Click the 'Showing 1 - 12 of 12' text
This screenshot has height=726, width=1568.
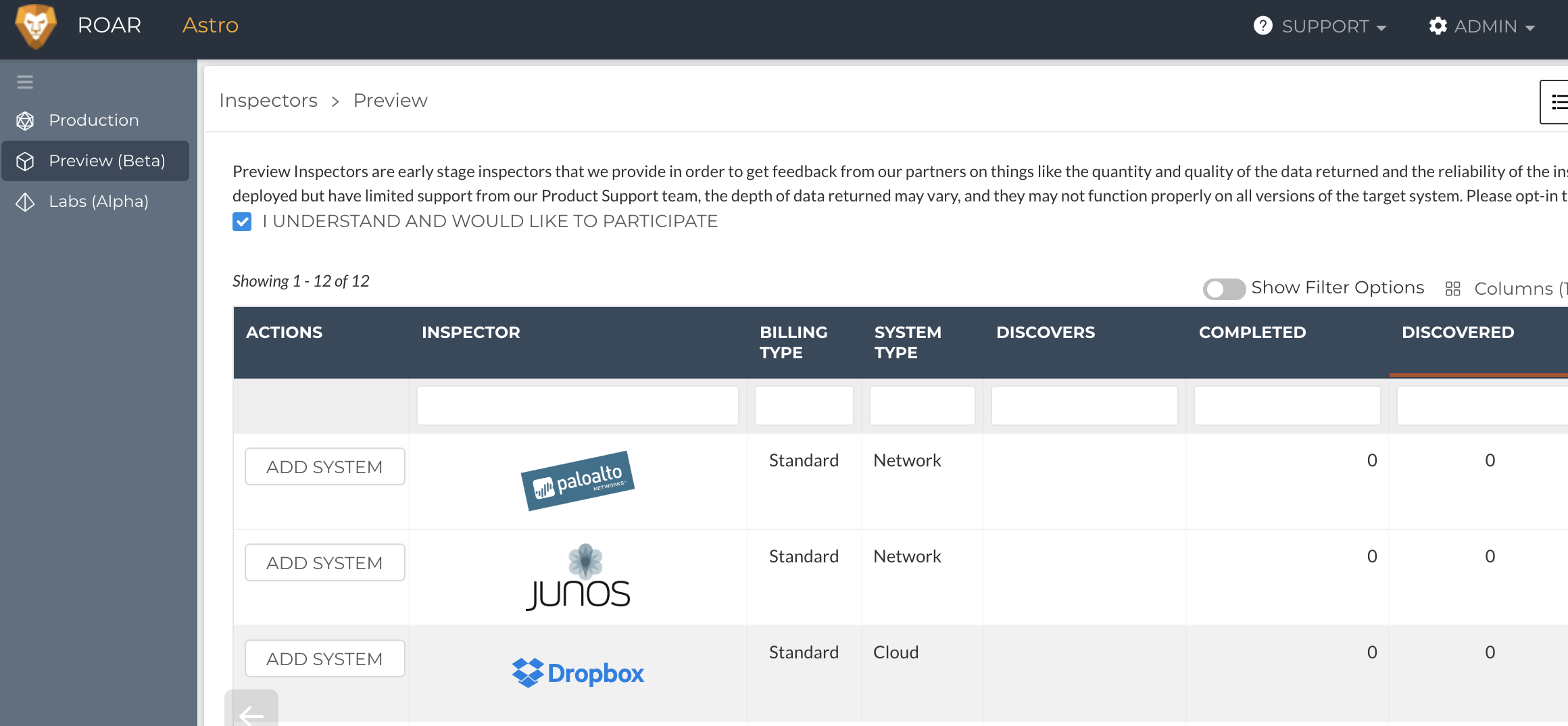pos(301,281)
